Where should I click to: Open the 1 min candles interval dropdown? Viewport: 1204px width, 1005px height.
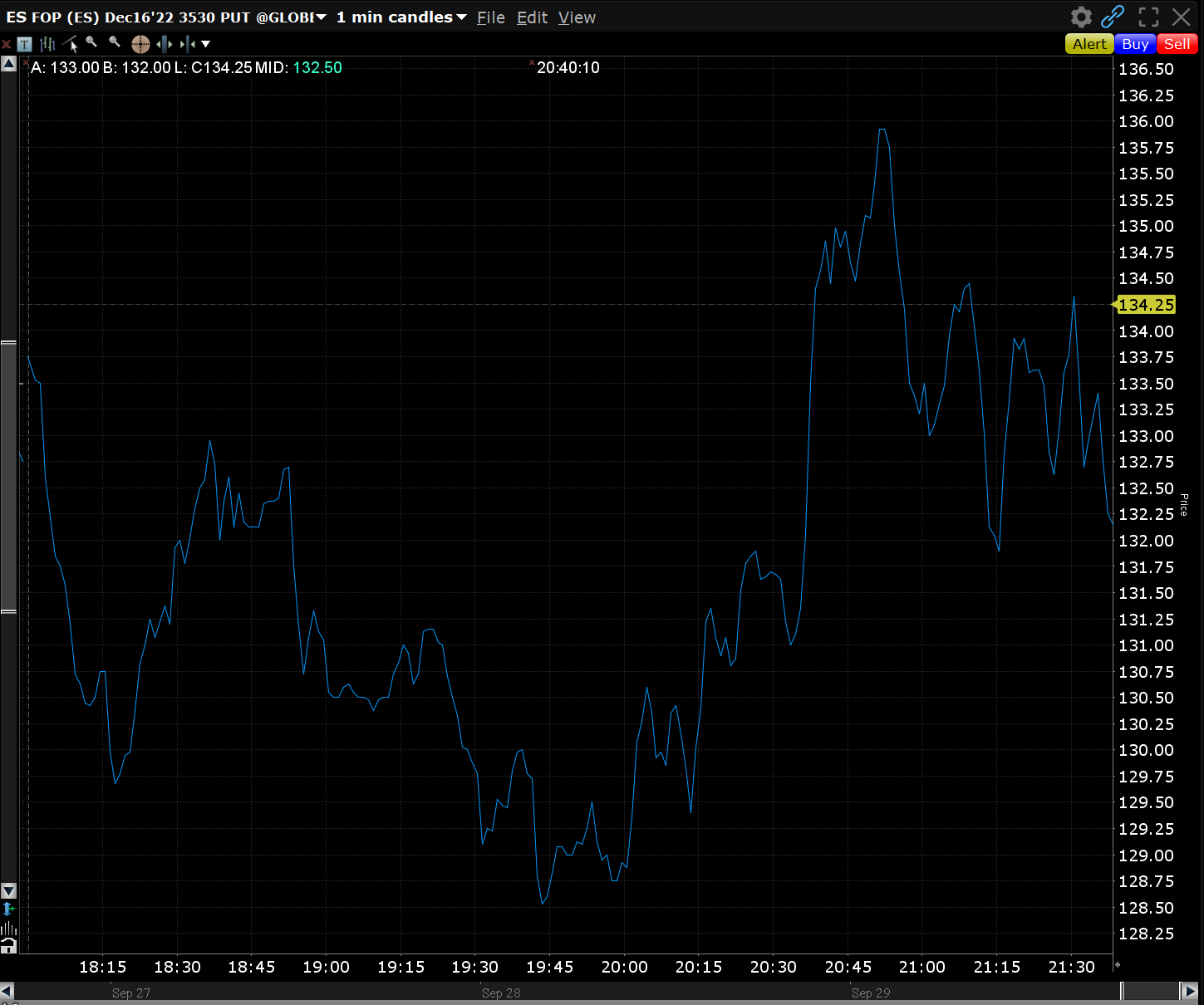[401, 17]
